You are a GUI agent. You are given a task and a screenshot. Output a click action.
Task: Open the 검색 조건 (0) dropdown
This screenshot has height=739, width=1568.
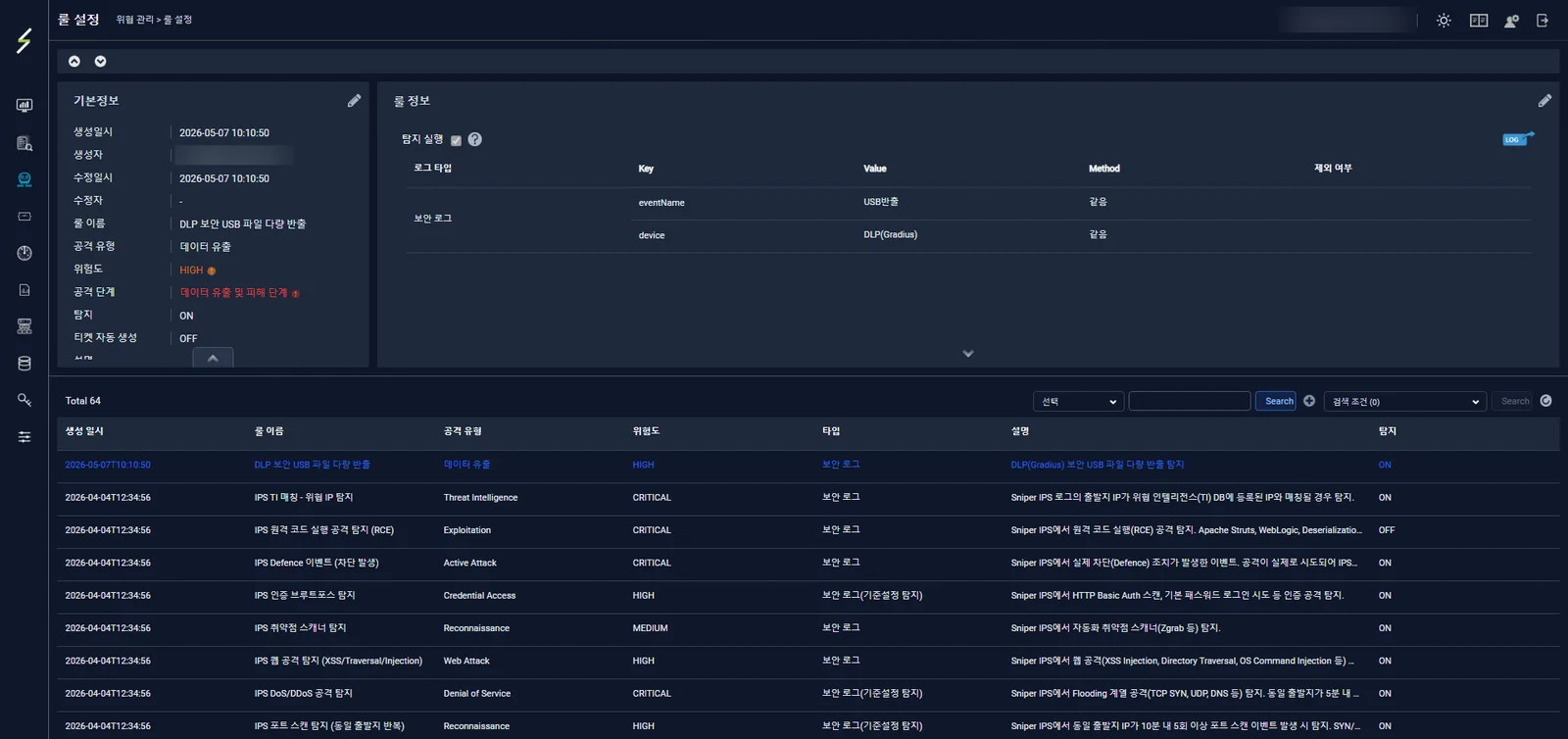[1404, 402]
